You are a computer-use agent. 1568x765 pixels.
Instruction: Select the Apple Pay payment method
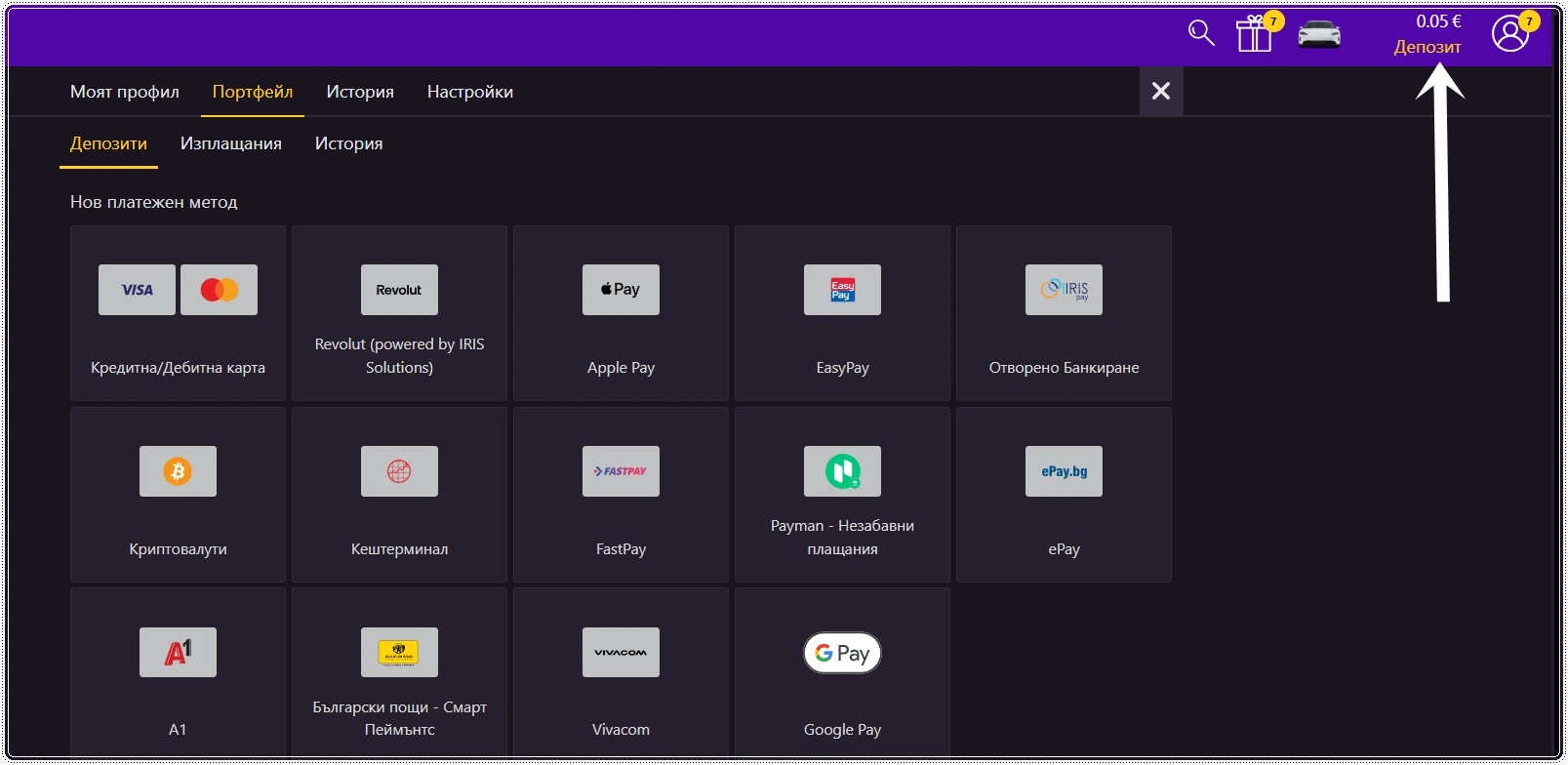tap(621, 313)
